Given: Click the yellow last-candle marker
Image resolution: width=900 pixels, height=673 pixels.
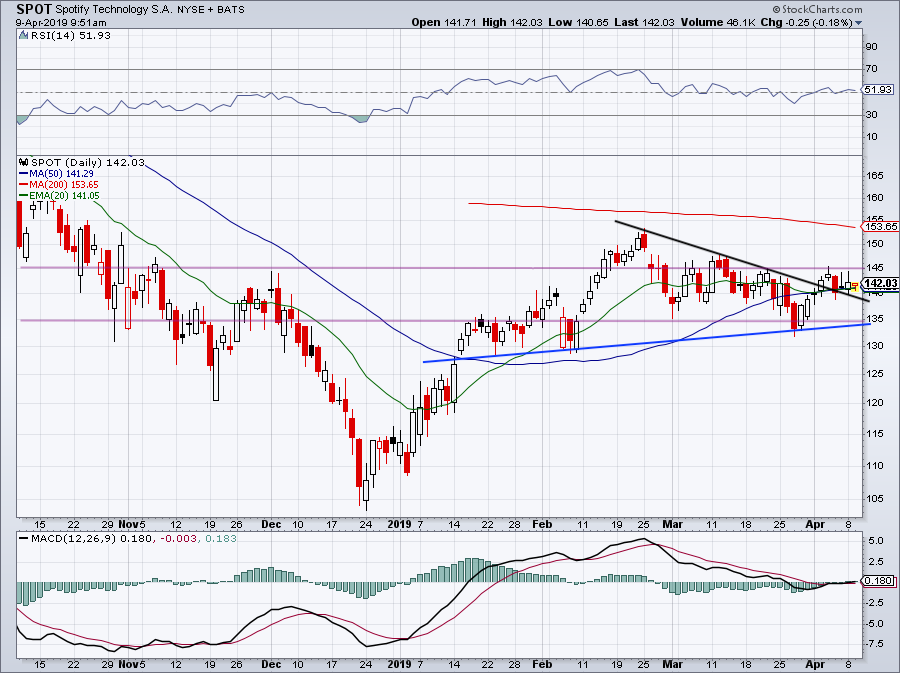Looking at the screenshot, I should pyautogui.click(x=855, y=286).
